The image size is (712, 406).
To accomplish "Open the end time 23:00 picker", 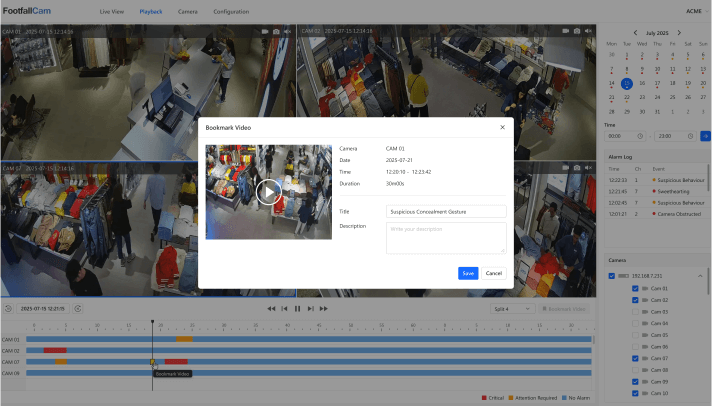I will click(675, 136).
